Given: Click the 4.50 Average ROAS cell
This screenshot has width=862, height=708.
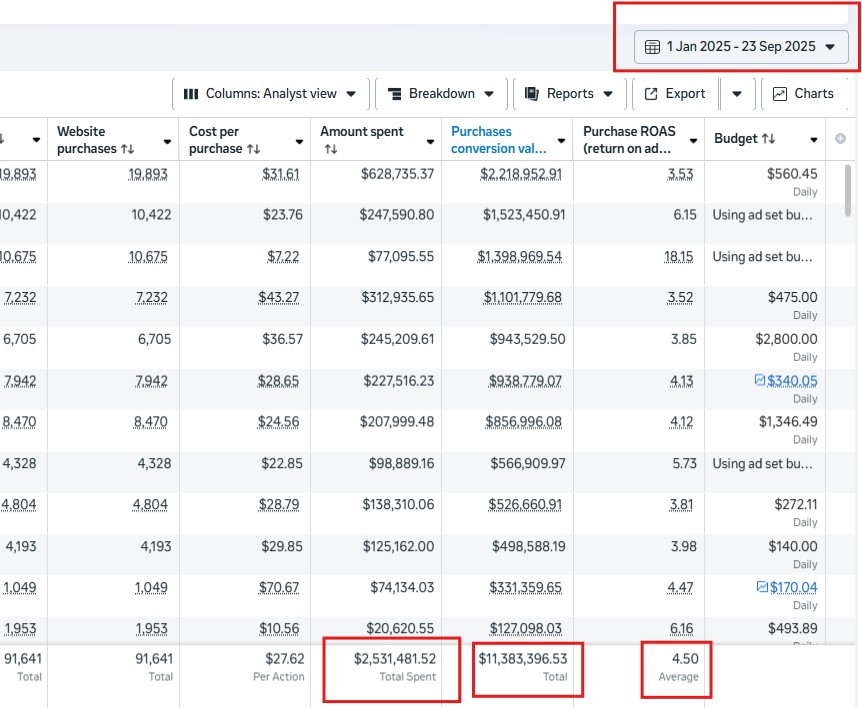Looking at the screenshot, I should pyautogui.click(x=685, y=659).
